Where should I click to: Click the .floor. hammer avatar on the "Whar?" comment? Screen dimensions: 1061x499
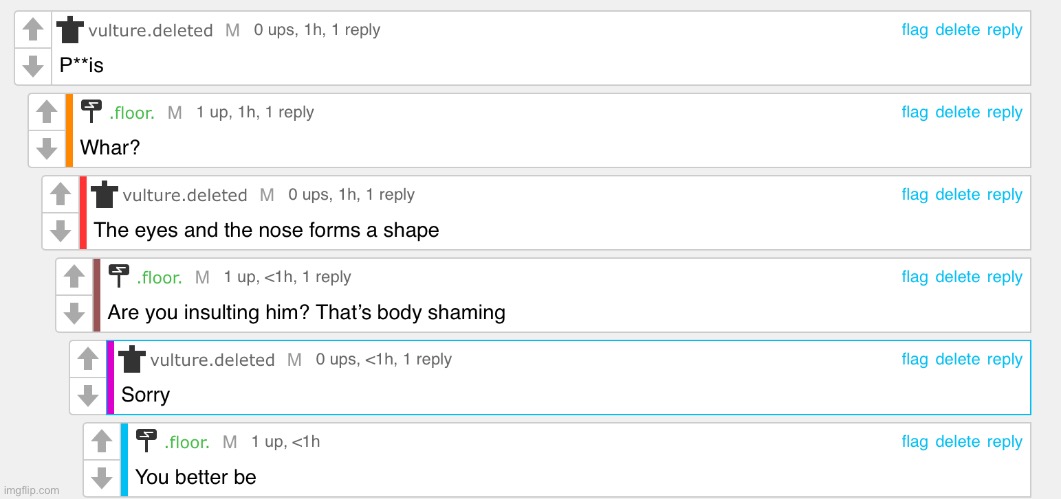coord(91,111)
